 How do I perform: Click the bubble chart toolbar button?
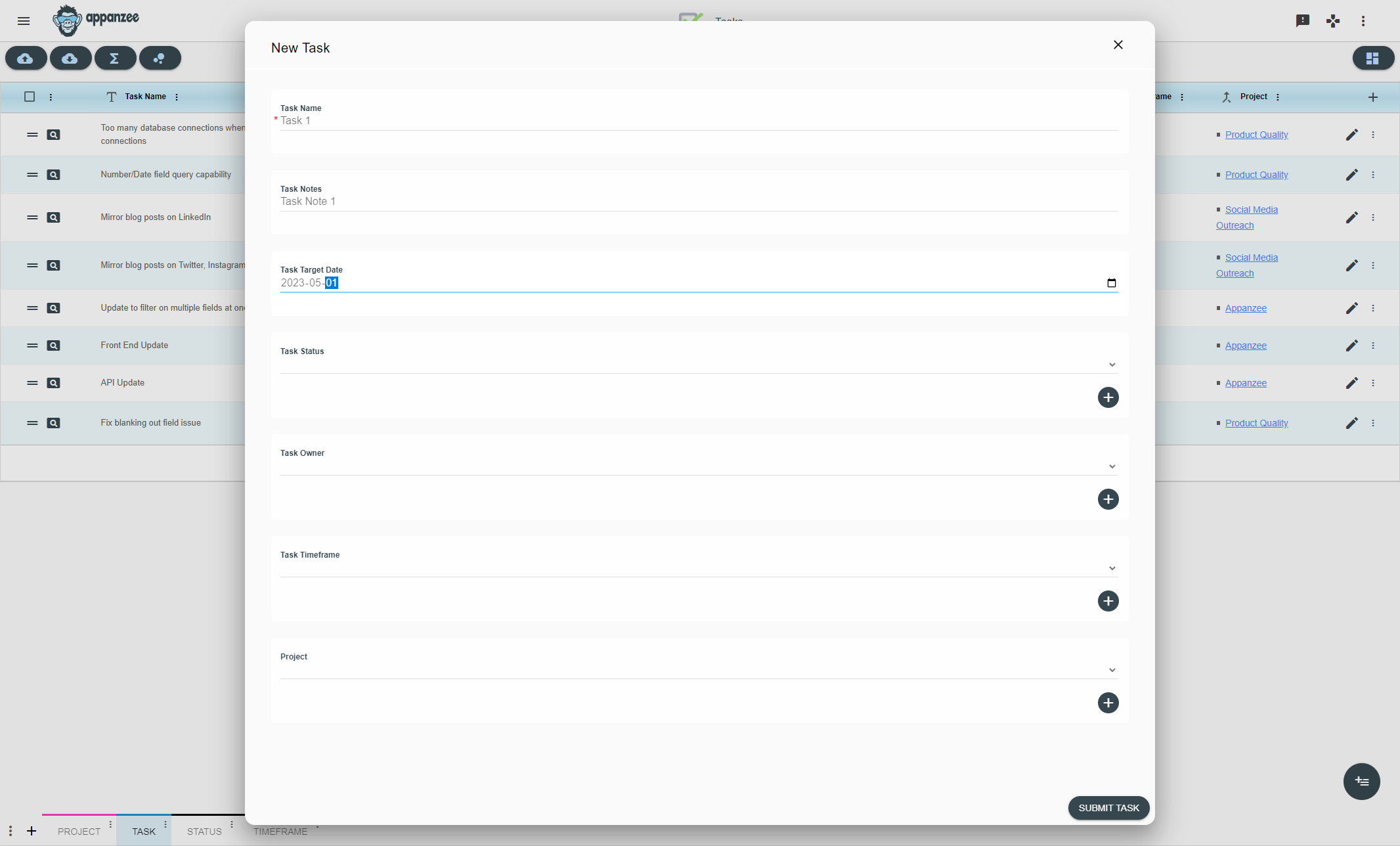(x=160, y=58)
